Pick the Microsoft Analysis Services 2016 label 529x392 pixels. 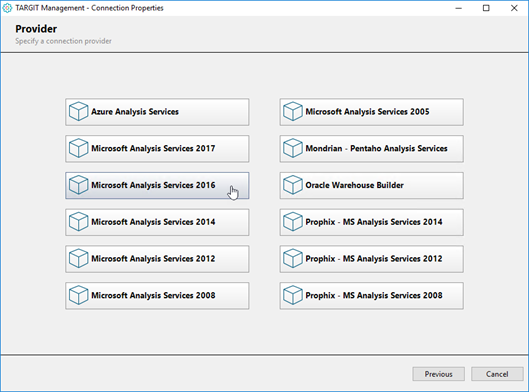point(153,185)
